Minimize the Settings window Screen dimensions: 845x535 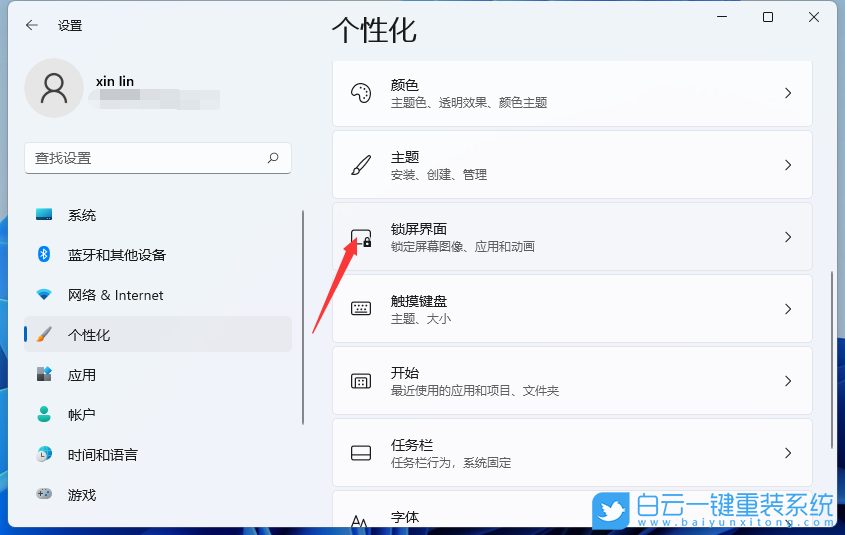tap(722, 17)
